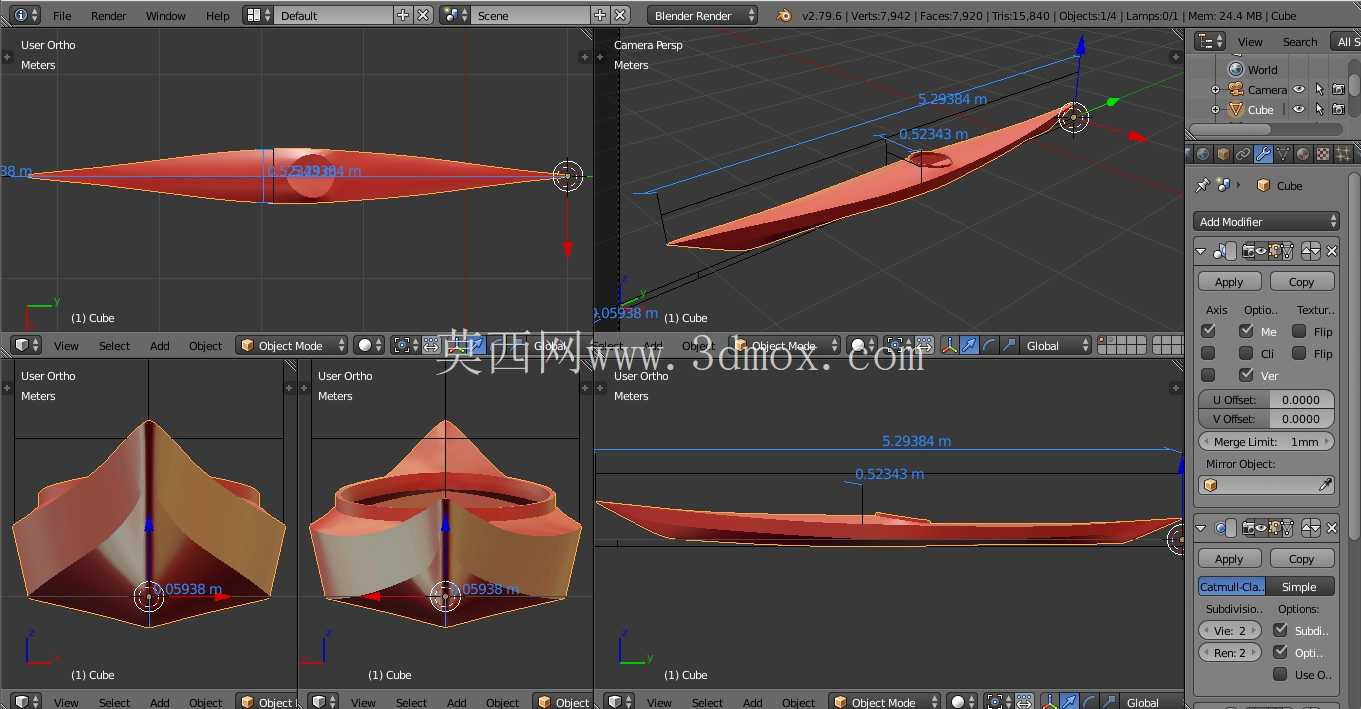Copy the Subdivision Surface modifier
This screenshot has width=1361, height=709.
(1301, 559)
